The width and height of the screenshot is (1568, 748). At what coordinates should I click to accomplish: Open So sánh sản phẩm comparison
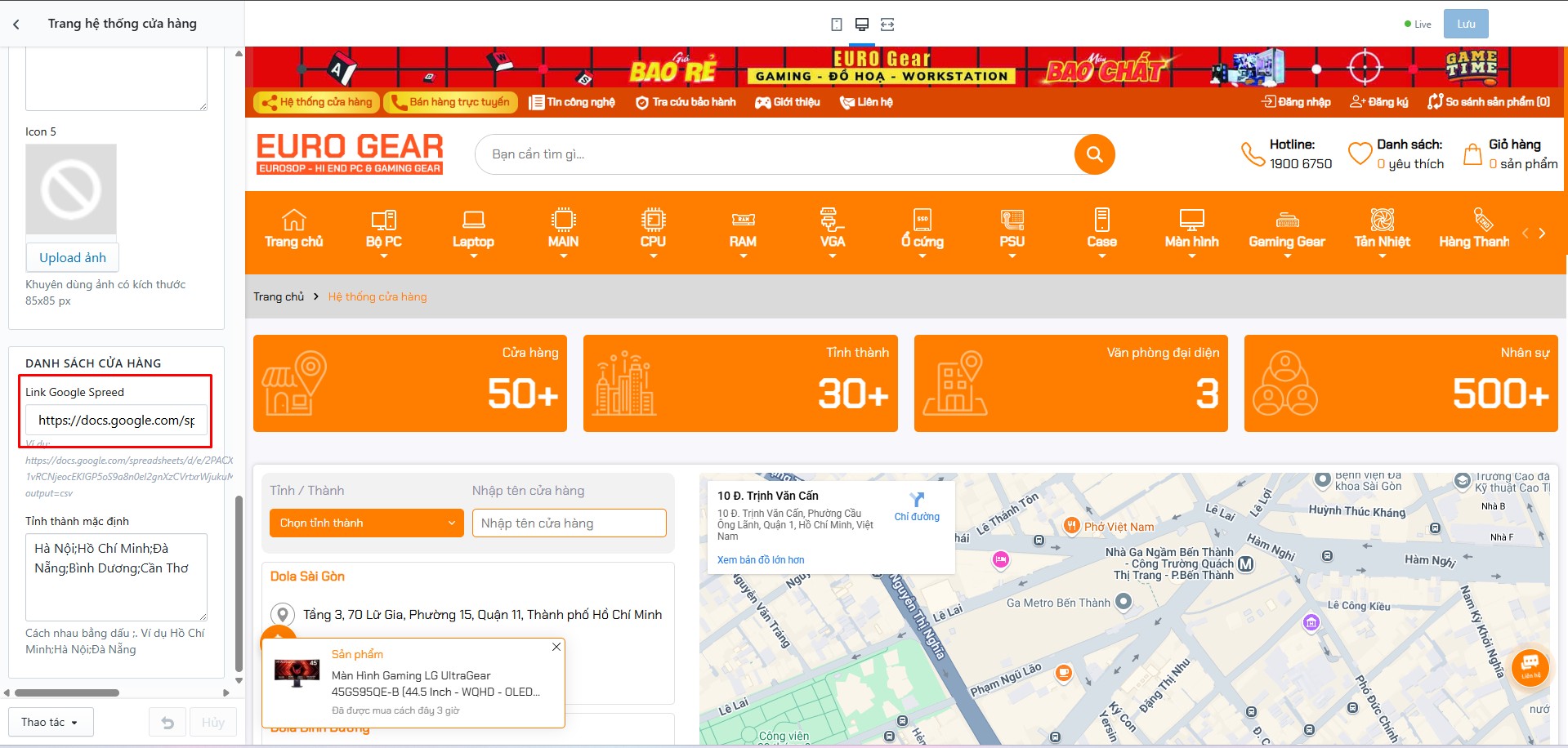(1489, 102)
